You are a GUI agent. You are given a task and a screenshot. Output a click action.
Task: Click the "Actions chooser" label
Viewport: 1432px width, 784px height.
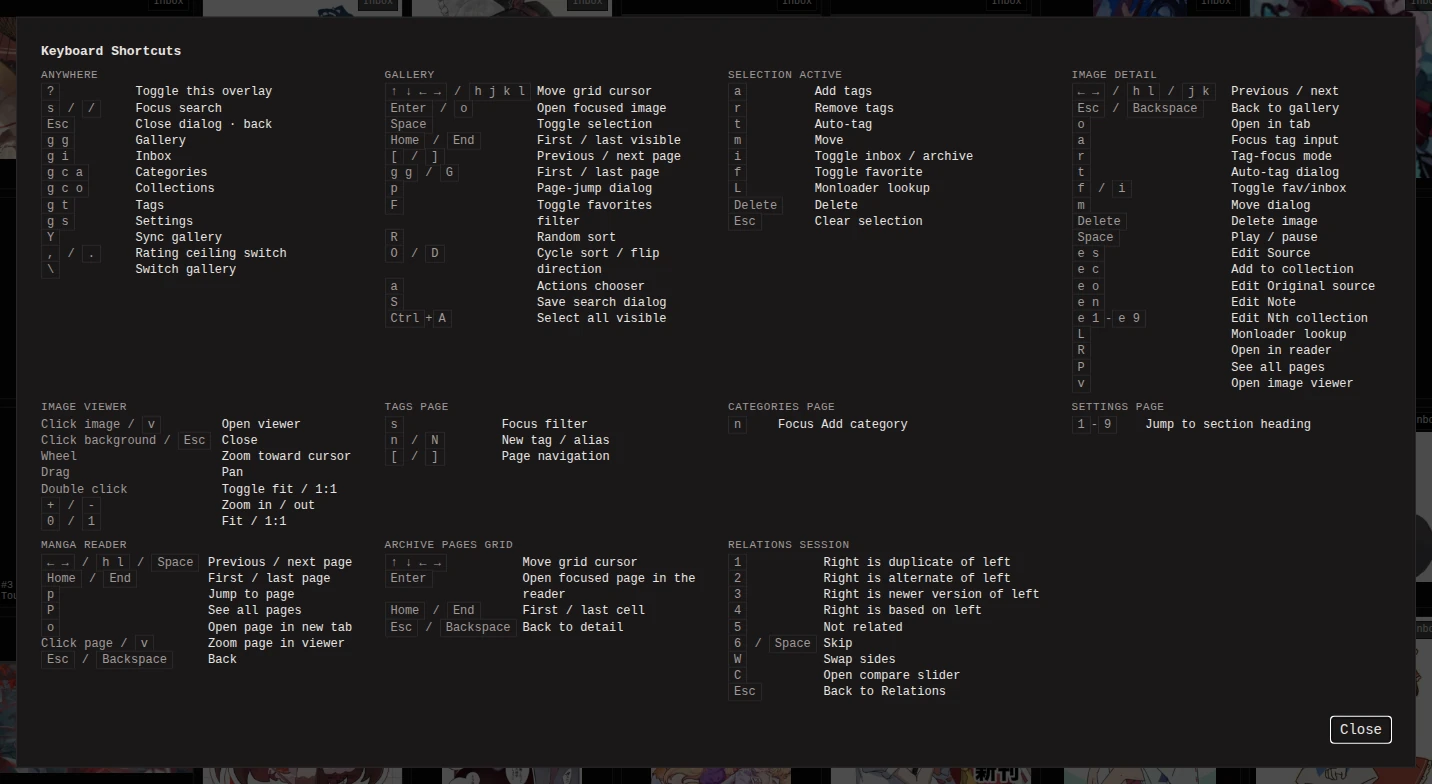pyautogui.click(x=590, y=286)
